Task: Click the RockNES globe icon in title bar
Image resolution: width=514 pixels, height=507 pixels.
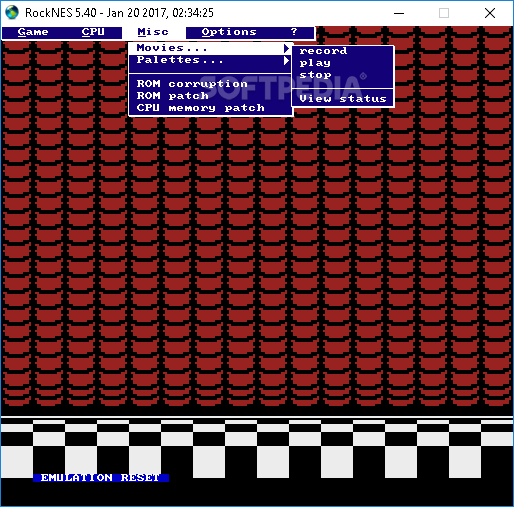Action: point(12,13)
